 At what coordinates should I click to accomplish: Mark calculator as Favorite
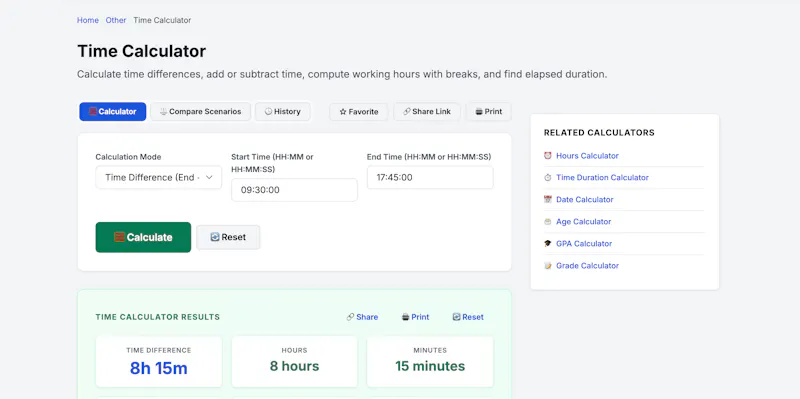(x=359, y=112)
